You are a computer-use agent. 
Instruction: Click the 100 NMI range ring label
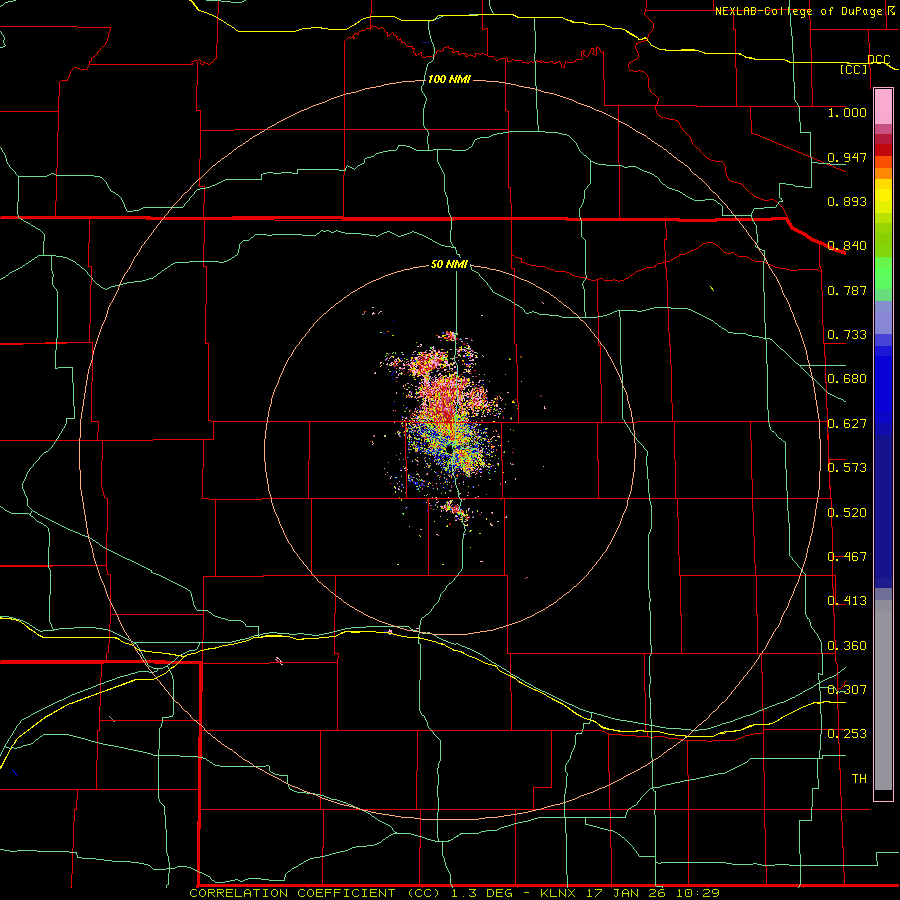pos(449,79)
